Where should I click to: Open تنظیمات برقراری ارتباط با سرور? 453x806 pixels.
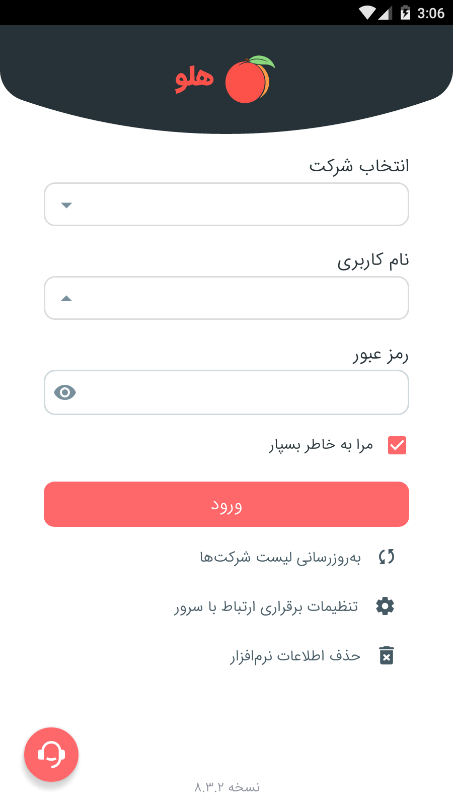tap(266, 607)
